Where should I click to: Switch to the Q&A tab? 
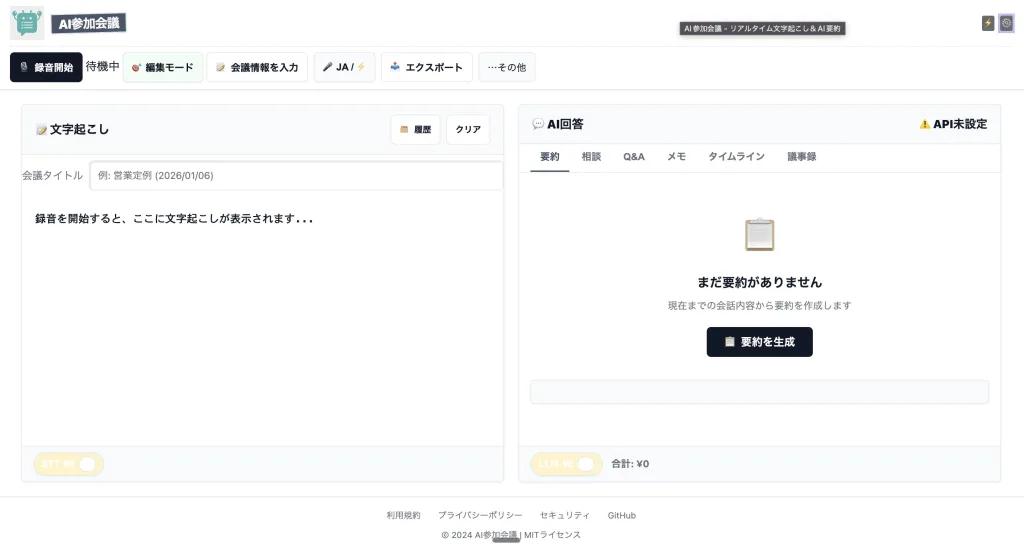click(x=634, y=157)
